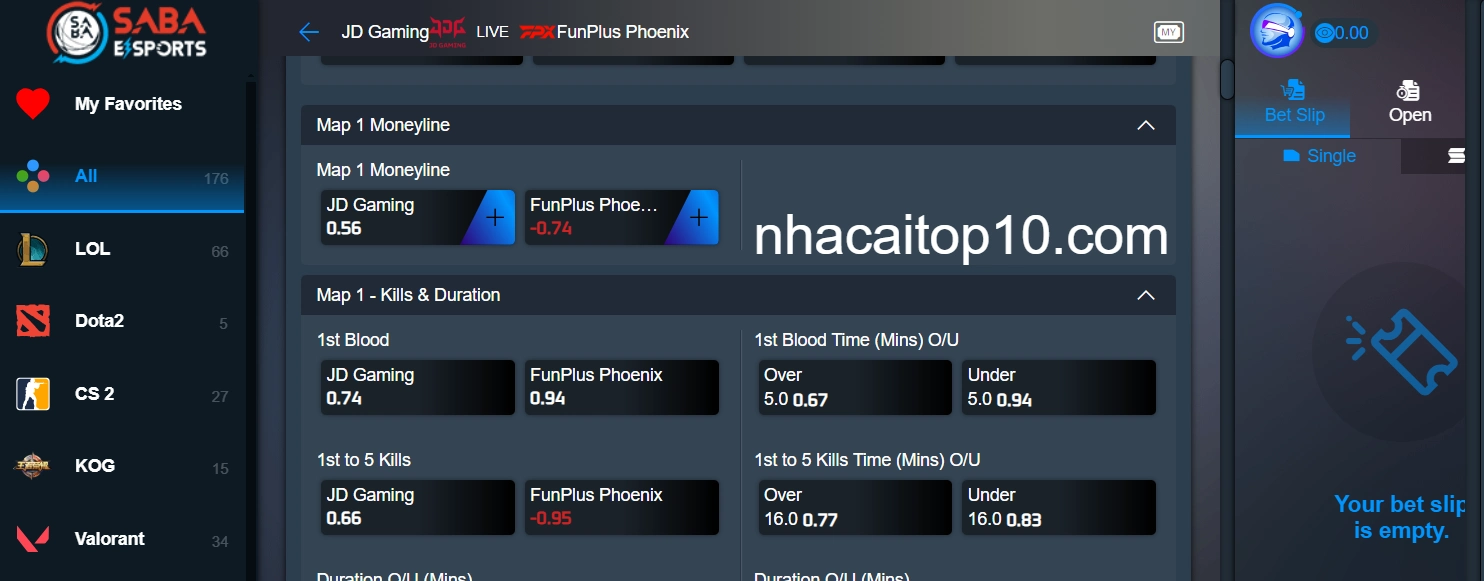Open My Favorites heart icon
Screen dimensions: 1484x581
click(x=33, y=104)
